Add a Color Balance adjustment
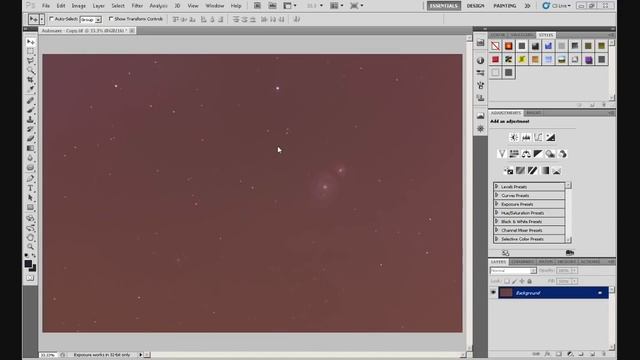 (526, 154)
